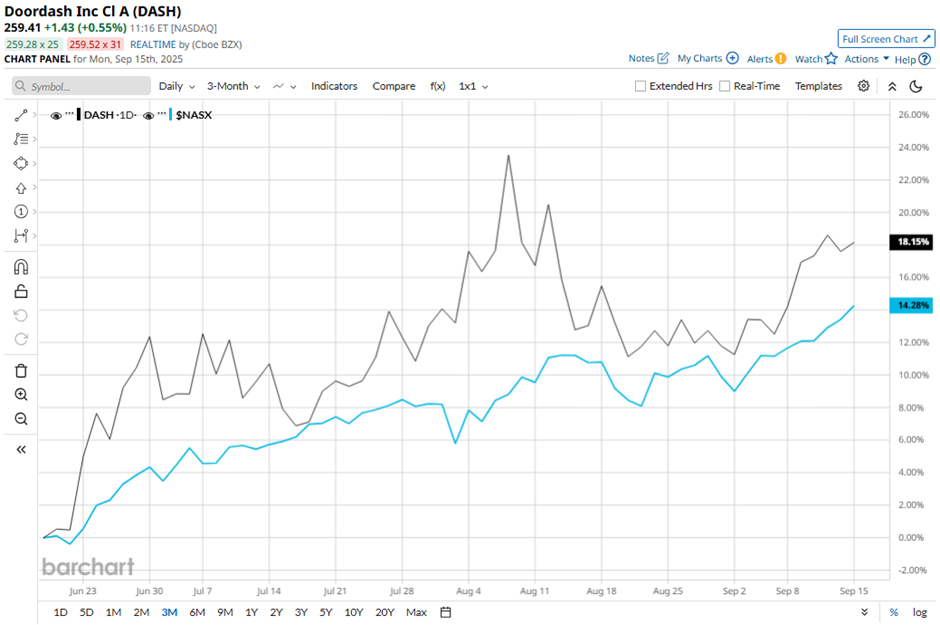Screen dimensions: 940x625
Task: Select the 10Y time range
Action: pyautogui.click(x=354, y=612)
